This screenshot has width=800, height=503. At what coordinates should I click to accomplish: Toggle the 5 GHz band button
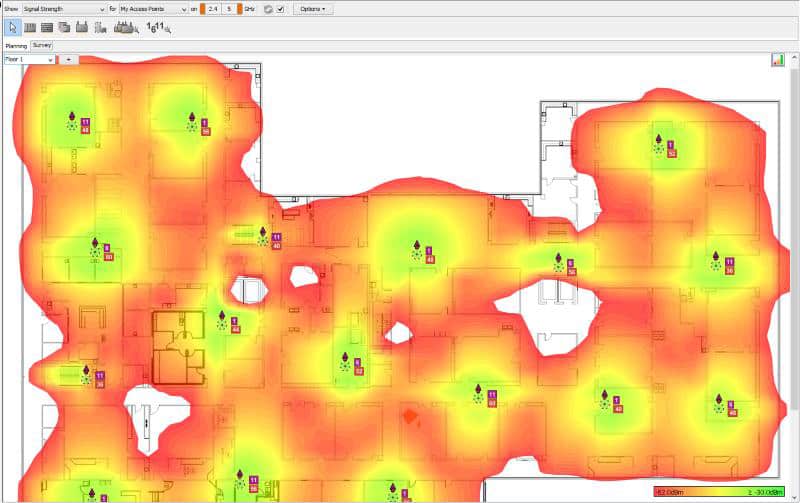(x=232, y=9)
